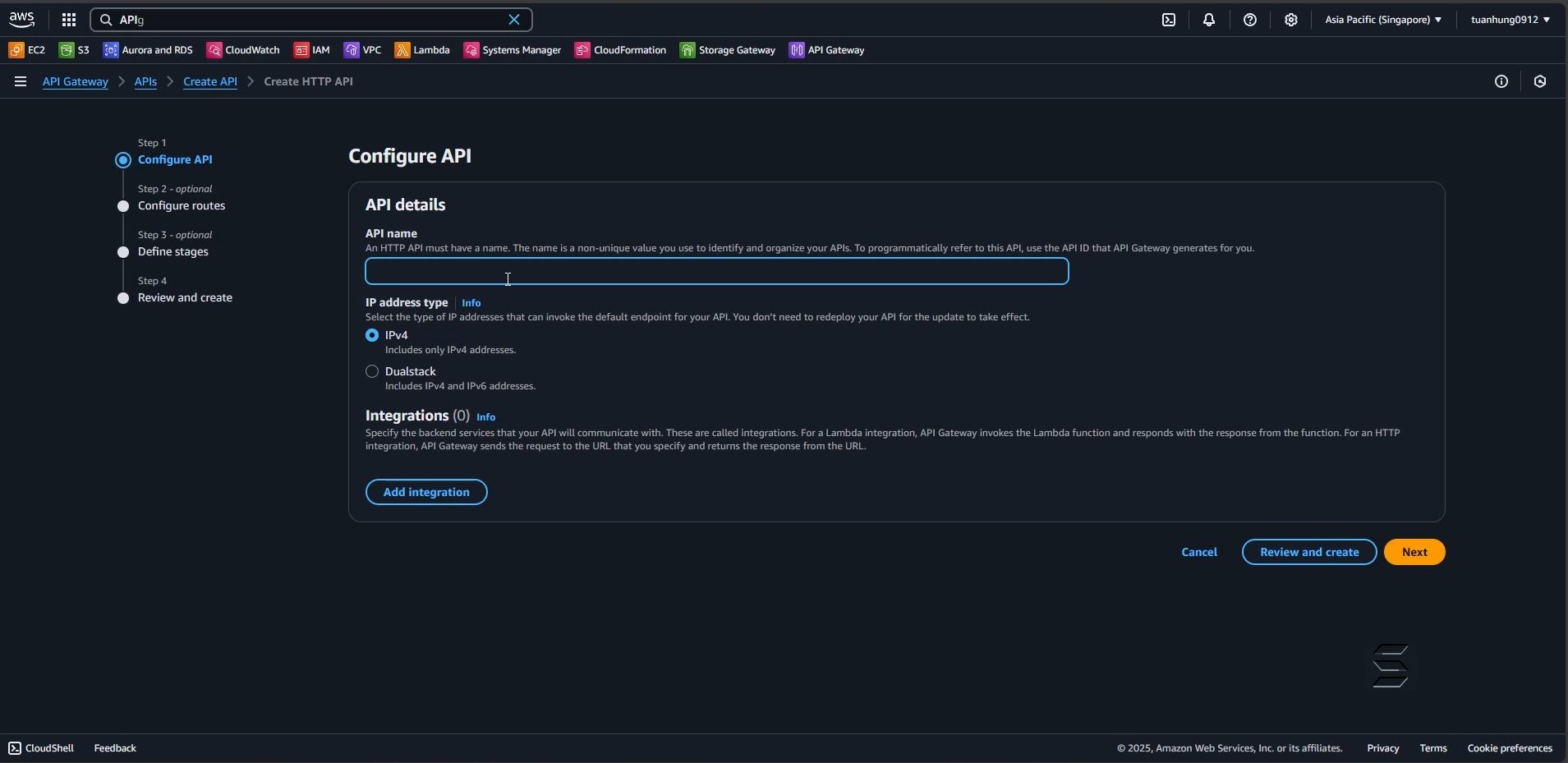Image resolution: width=1568 pixels, height=763 pixels.
Task: Go to Create API breadcrumb
Action: 210,81
